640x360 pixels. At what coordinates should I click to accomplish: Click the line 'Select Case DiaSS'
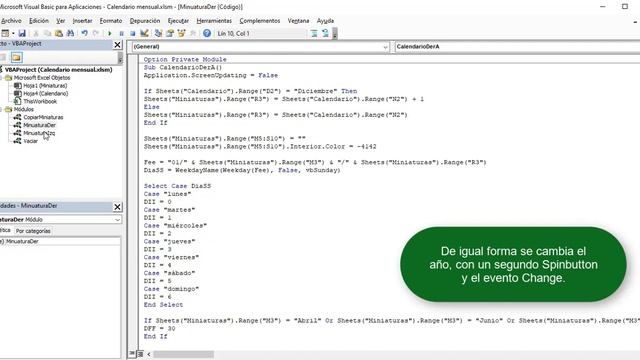coord(177,186)
